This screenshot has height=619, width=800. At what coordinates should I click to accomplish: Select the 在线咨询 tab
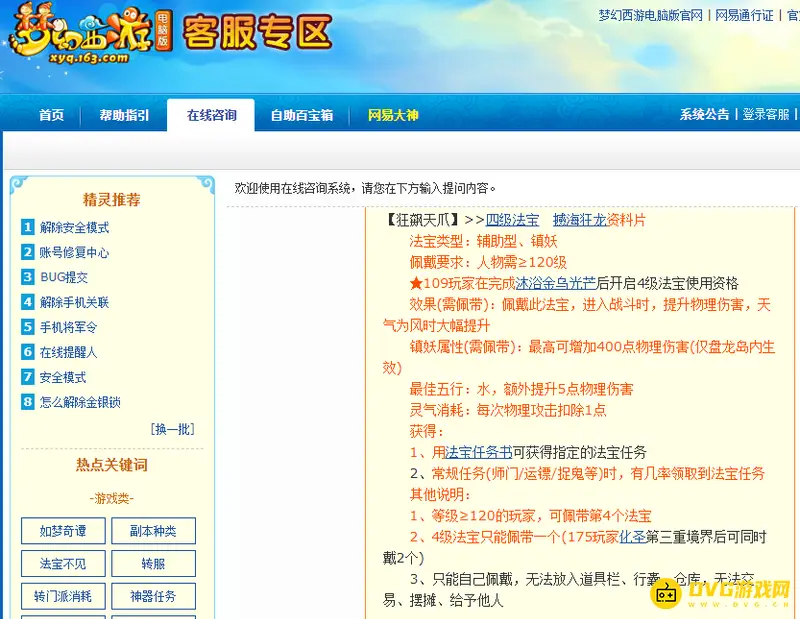[x=211, y=115]
